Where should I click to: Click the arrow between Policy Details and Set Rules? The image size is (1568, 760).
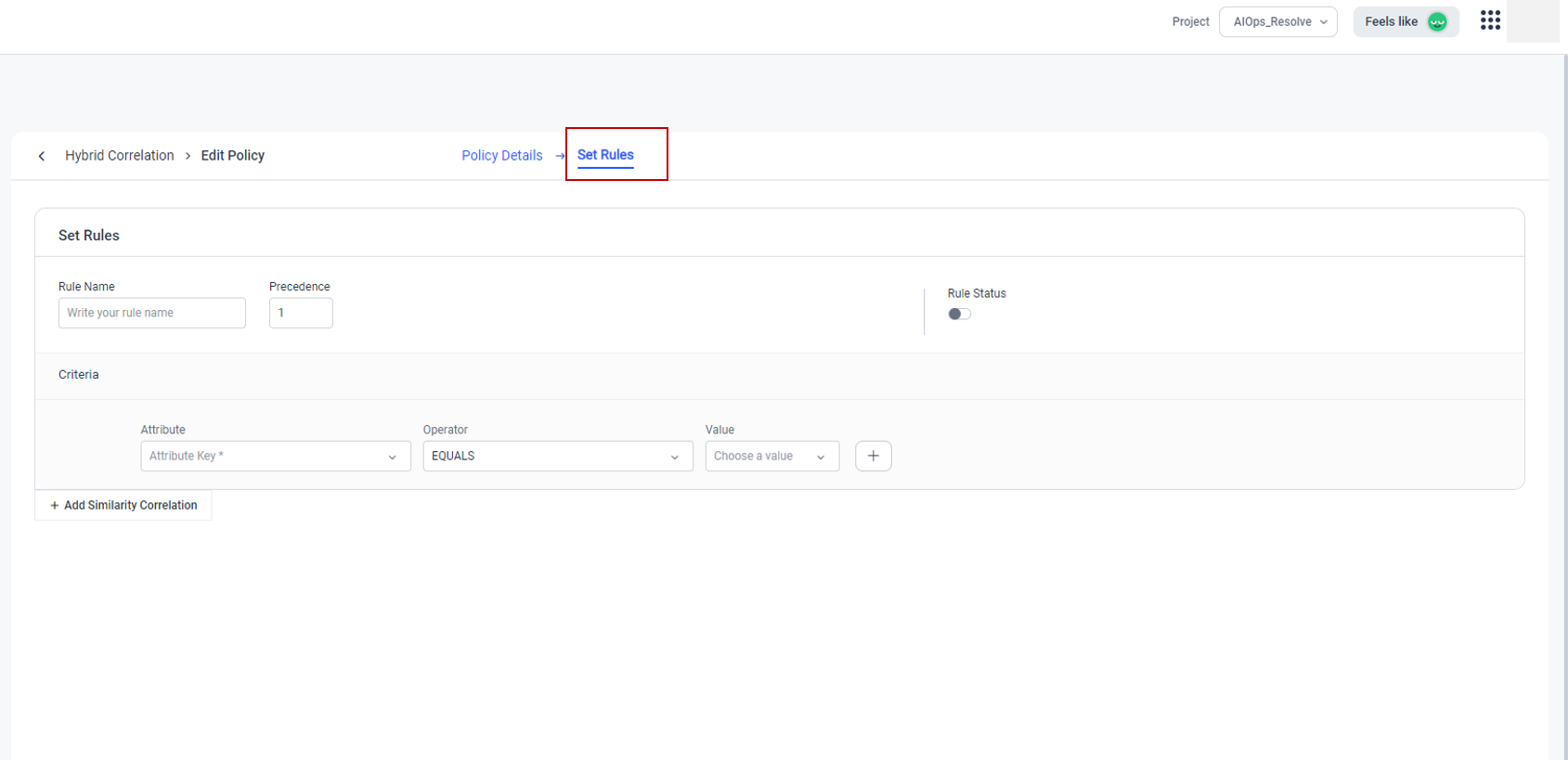[x=560, y=156]
